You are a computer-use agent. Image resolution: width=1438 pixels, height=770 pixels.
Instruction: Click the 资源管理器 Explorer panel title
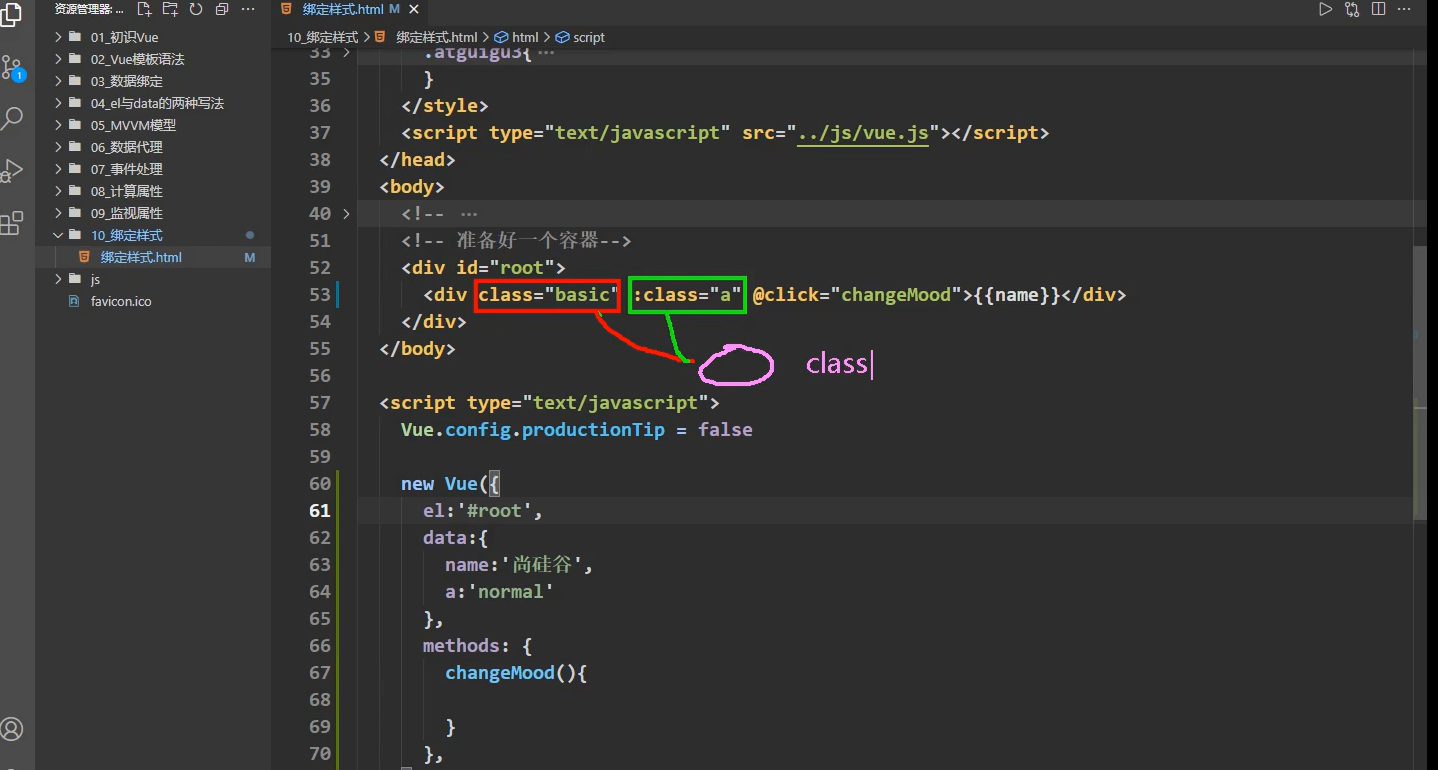click(90, 9)
